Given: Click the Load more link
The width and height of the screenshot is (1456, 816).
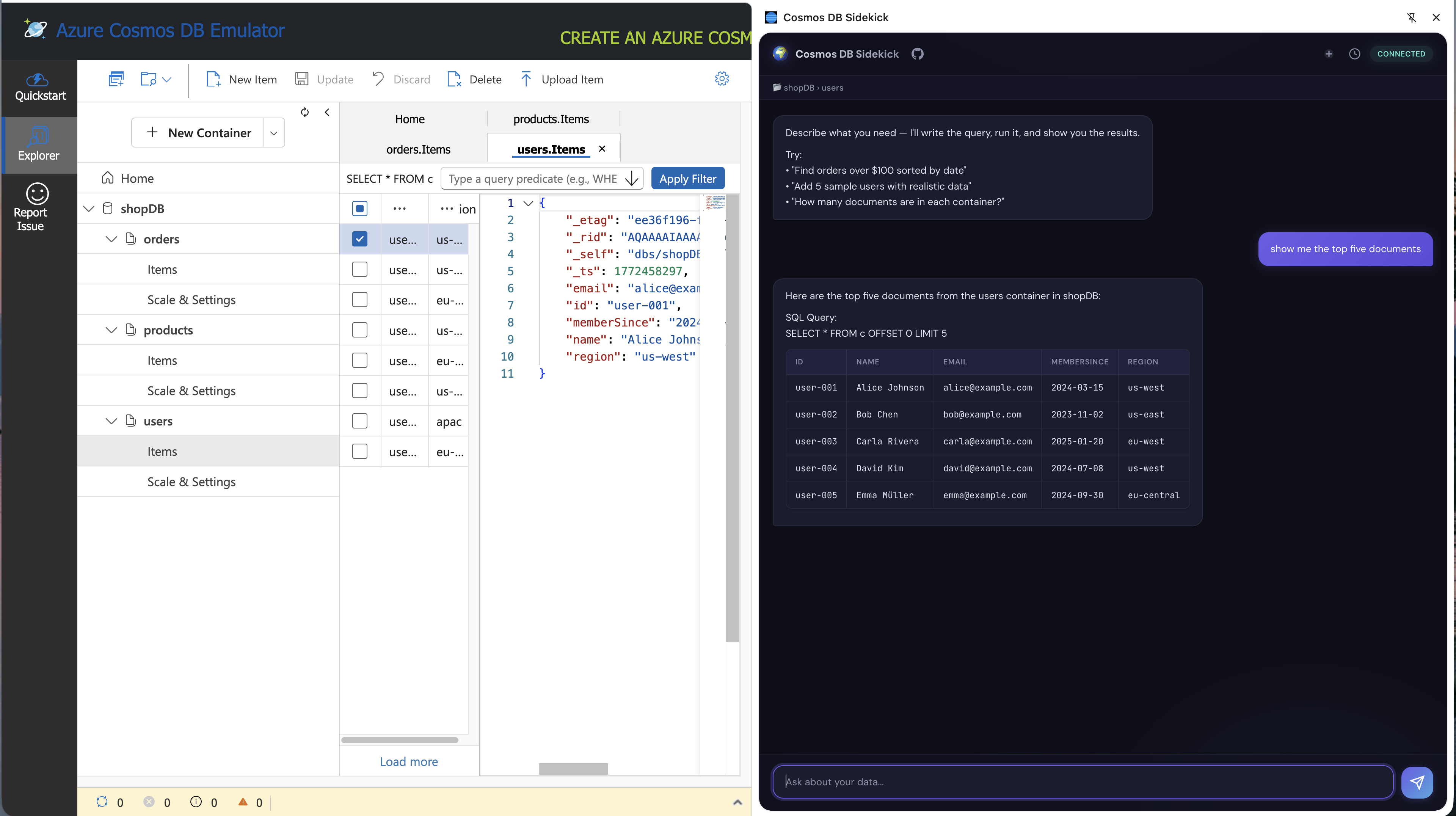Looking at the screenshot, I should [x=409, y=761].
